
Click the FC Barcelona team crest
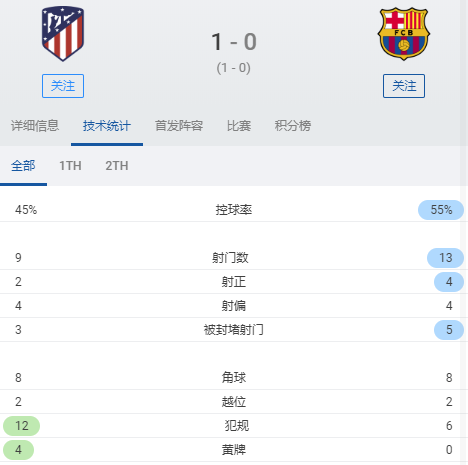pyautogui.click(x=404, y=34)
